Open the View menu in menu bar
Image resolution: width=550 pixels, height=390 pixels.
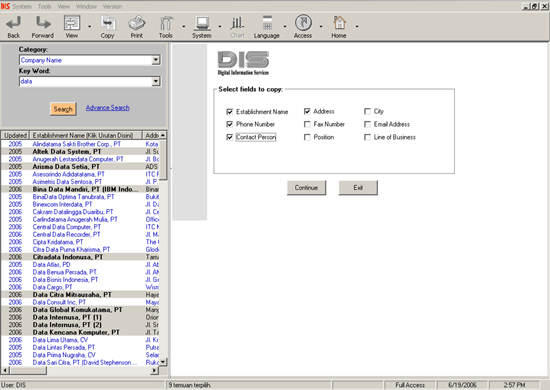[63, 6]
